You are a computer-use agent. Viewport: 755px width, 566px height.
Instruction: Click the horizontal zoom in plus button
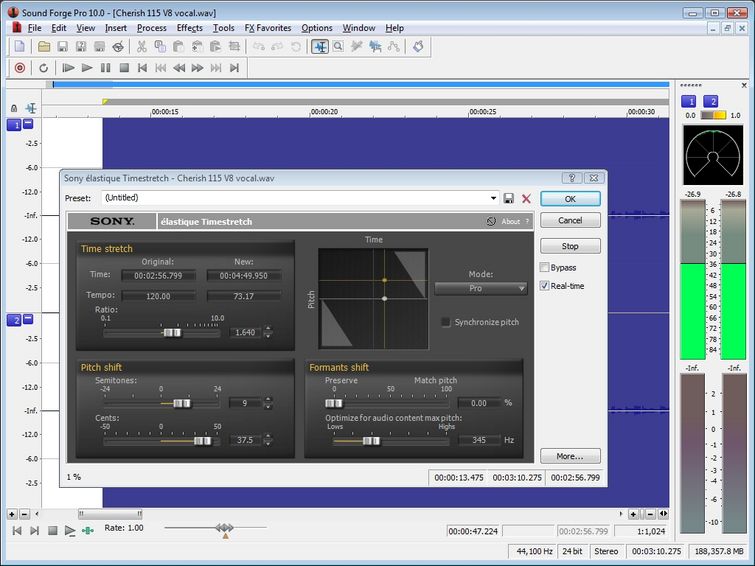[x=633, y=514]
